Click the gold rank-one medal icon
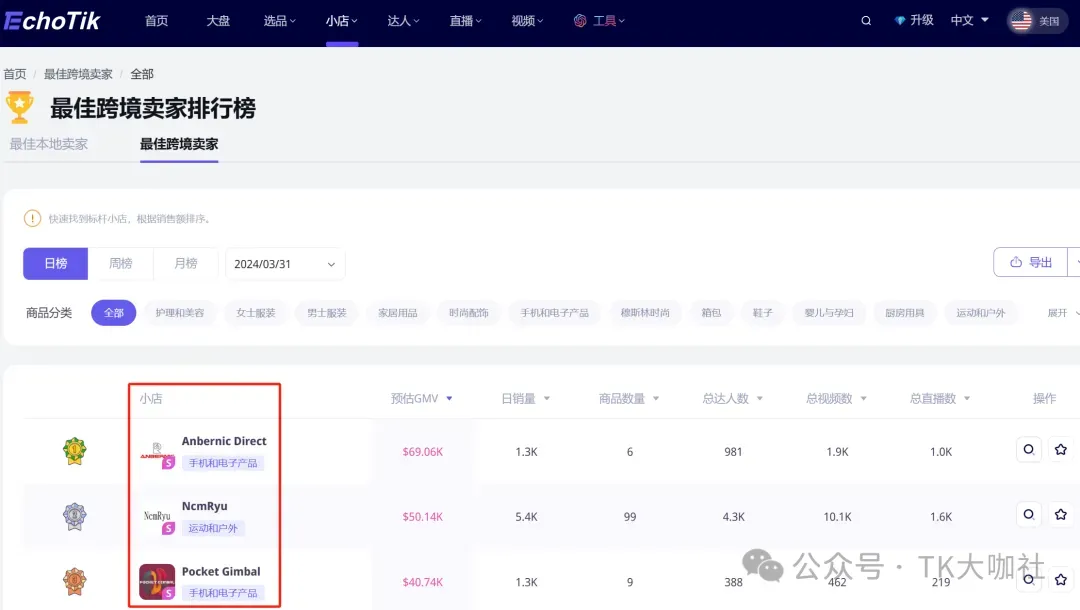This screenshot has width=1080, height=610. point(74,452)
